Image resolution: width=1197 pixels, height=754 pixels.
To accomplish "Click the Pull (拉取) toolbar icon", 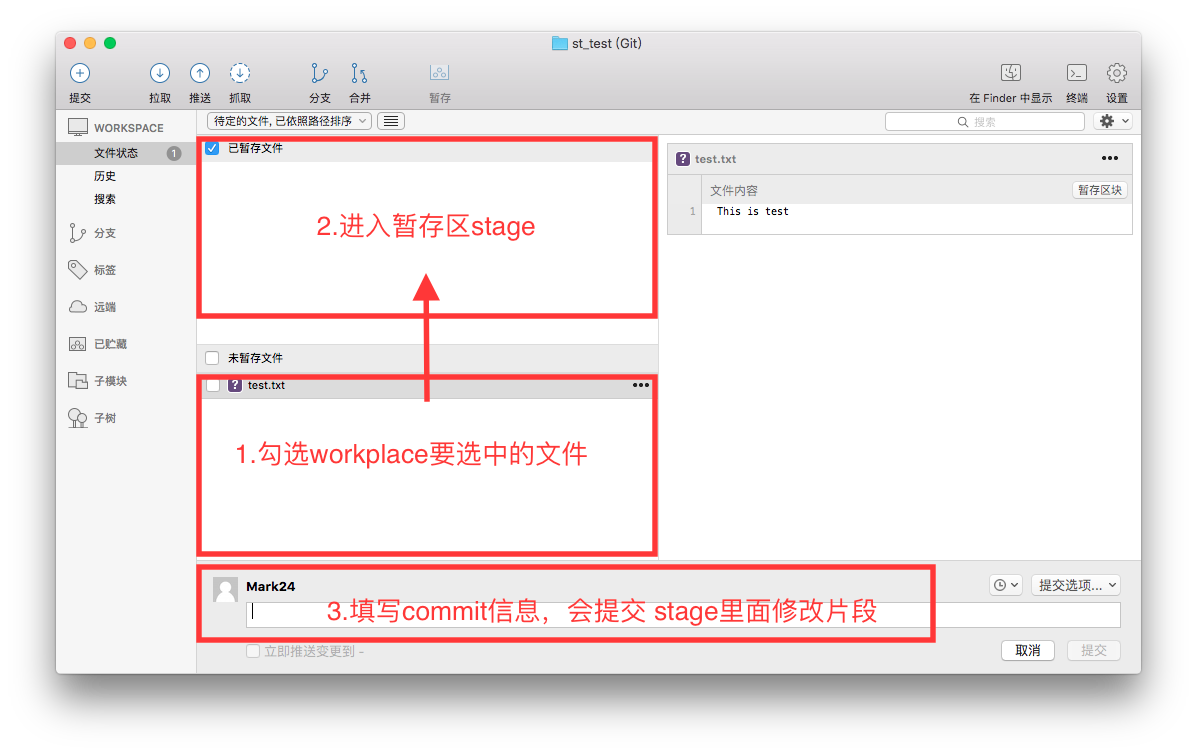I will click(160, 73).
